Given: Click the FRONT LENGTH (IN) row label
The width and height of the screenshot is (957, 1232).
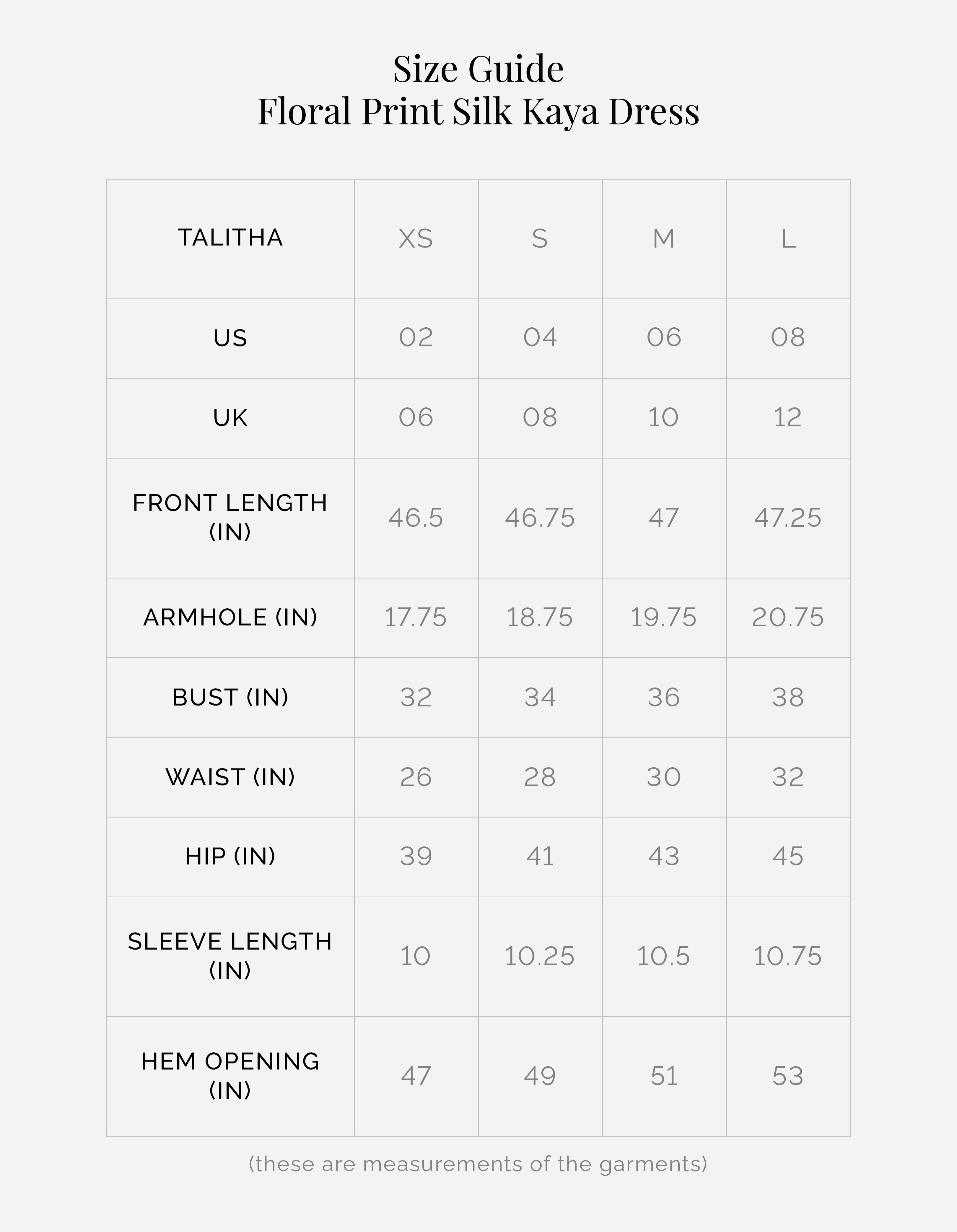Looking at the screenshot, I should coord(230,517).
